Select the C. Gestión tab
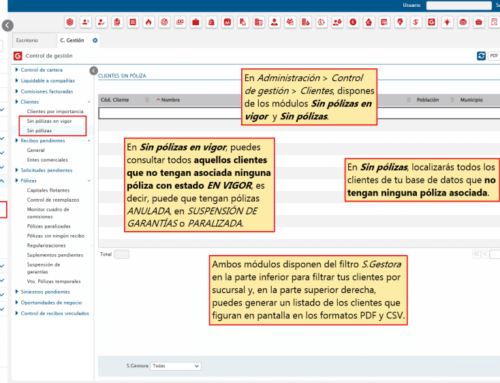500x383 pixels. pos(72,40)
